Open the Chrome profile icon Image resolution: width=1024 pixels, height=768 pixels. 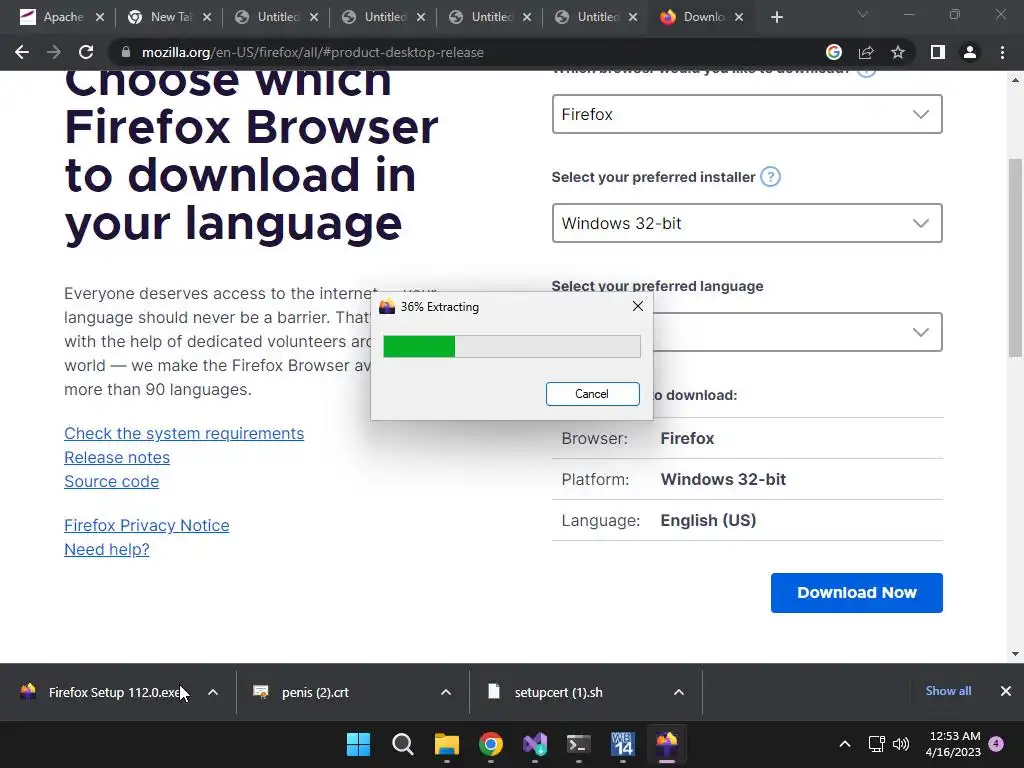click(x=970, y=52)
